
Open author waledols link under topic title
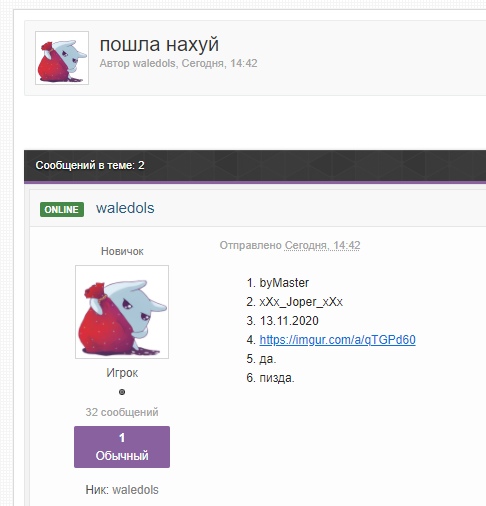154,63
